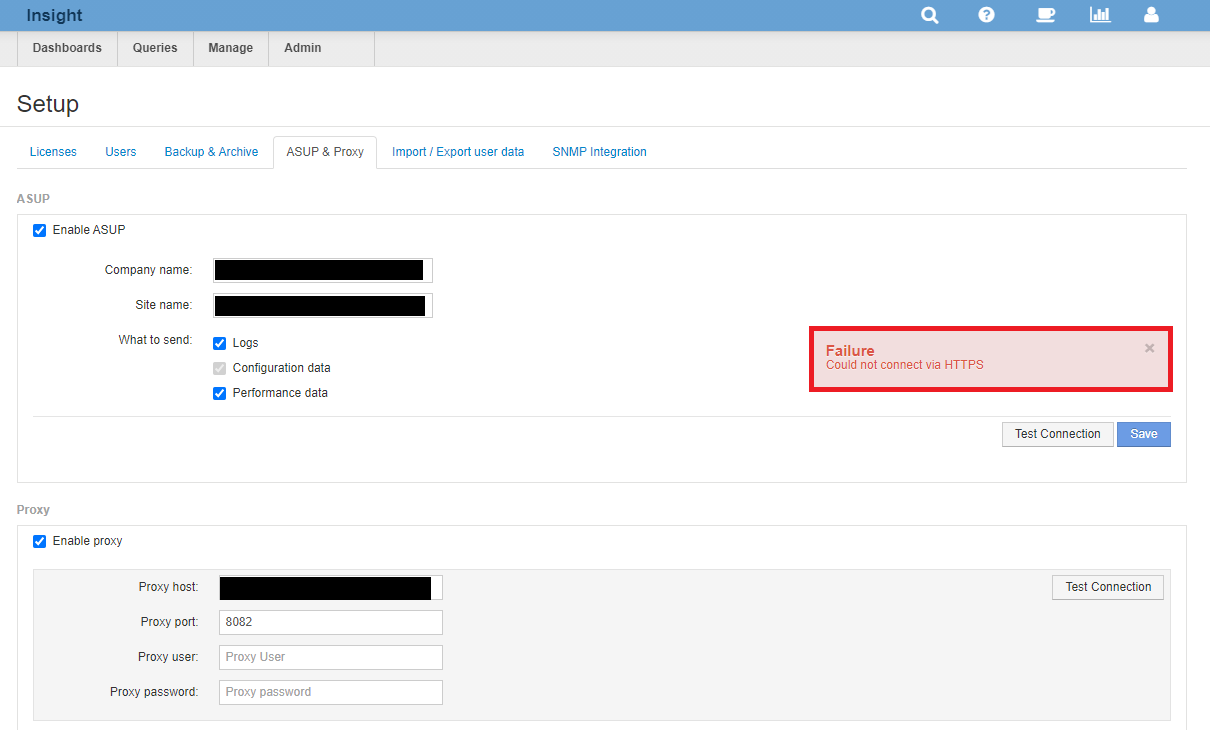Uncheck the Enable proxy checkbox
Screen dimensions: 1210x730
point(40,541)
